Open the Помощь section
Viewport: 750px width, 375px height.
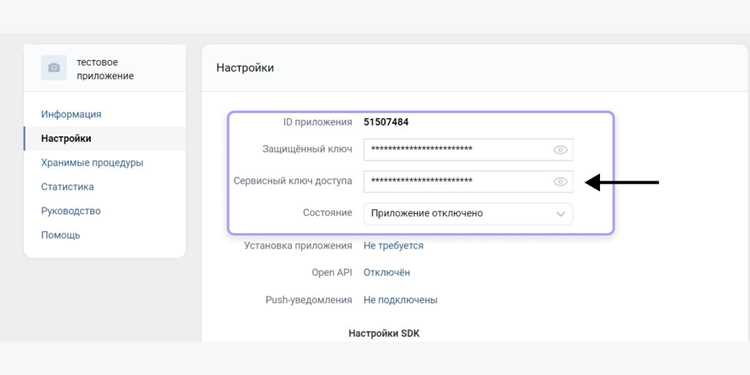61,235
